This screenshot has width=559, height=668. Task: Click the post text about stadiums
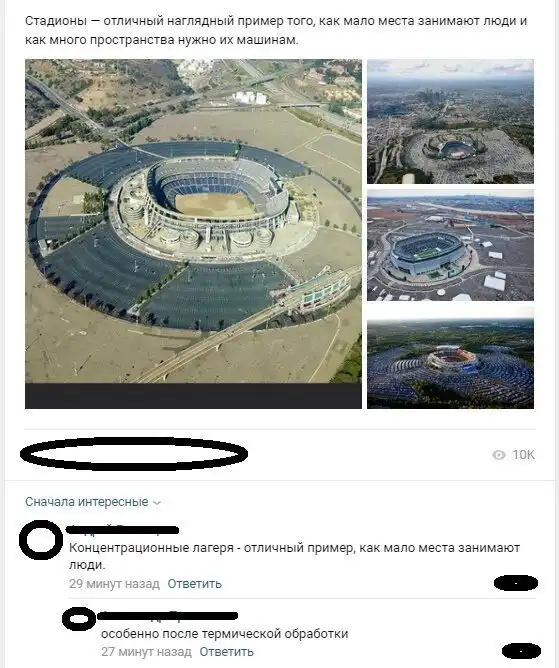tap(276, 30)
